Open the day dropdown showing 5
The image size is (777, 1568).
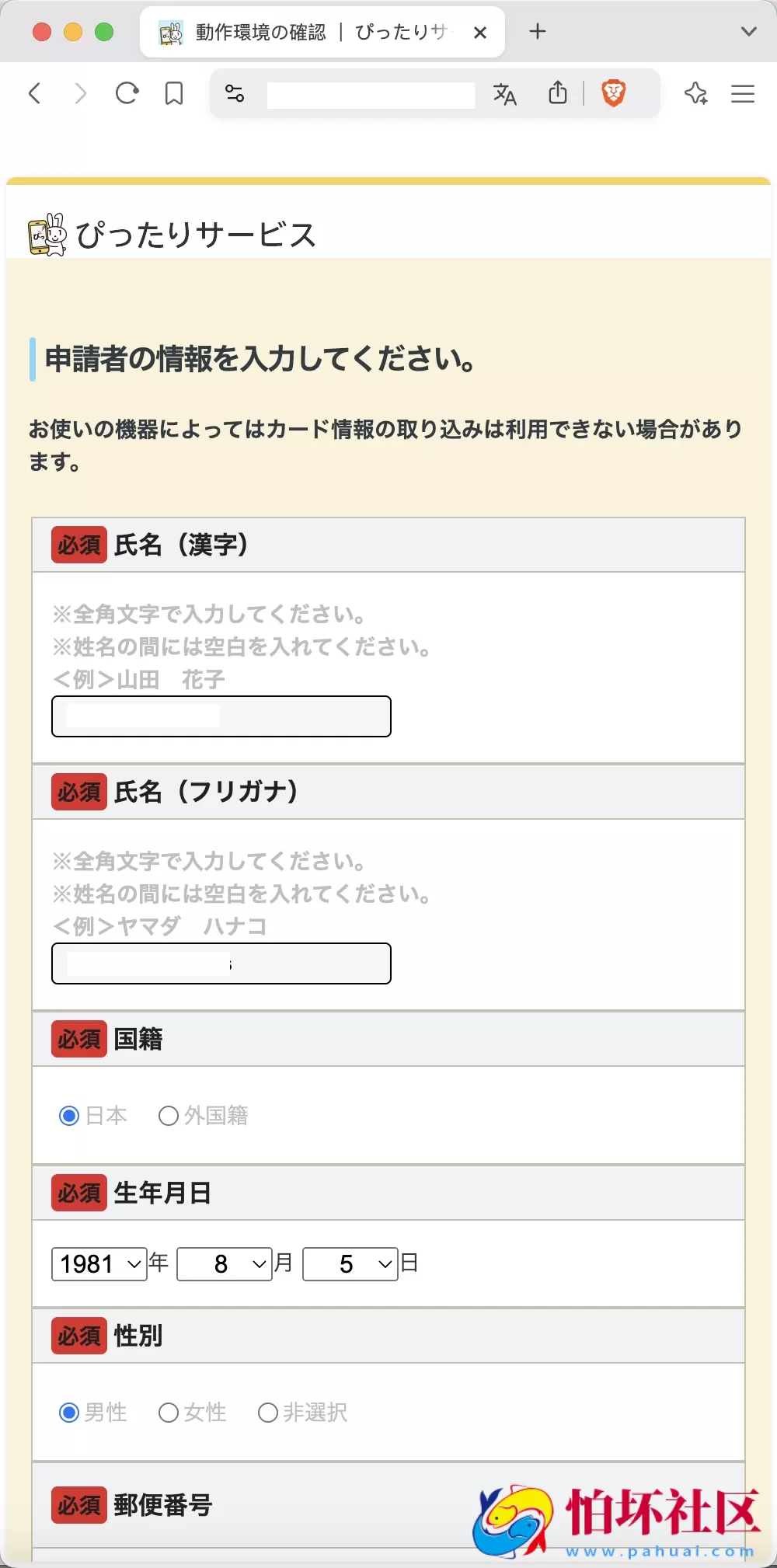[x=349, y=1264]
